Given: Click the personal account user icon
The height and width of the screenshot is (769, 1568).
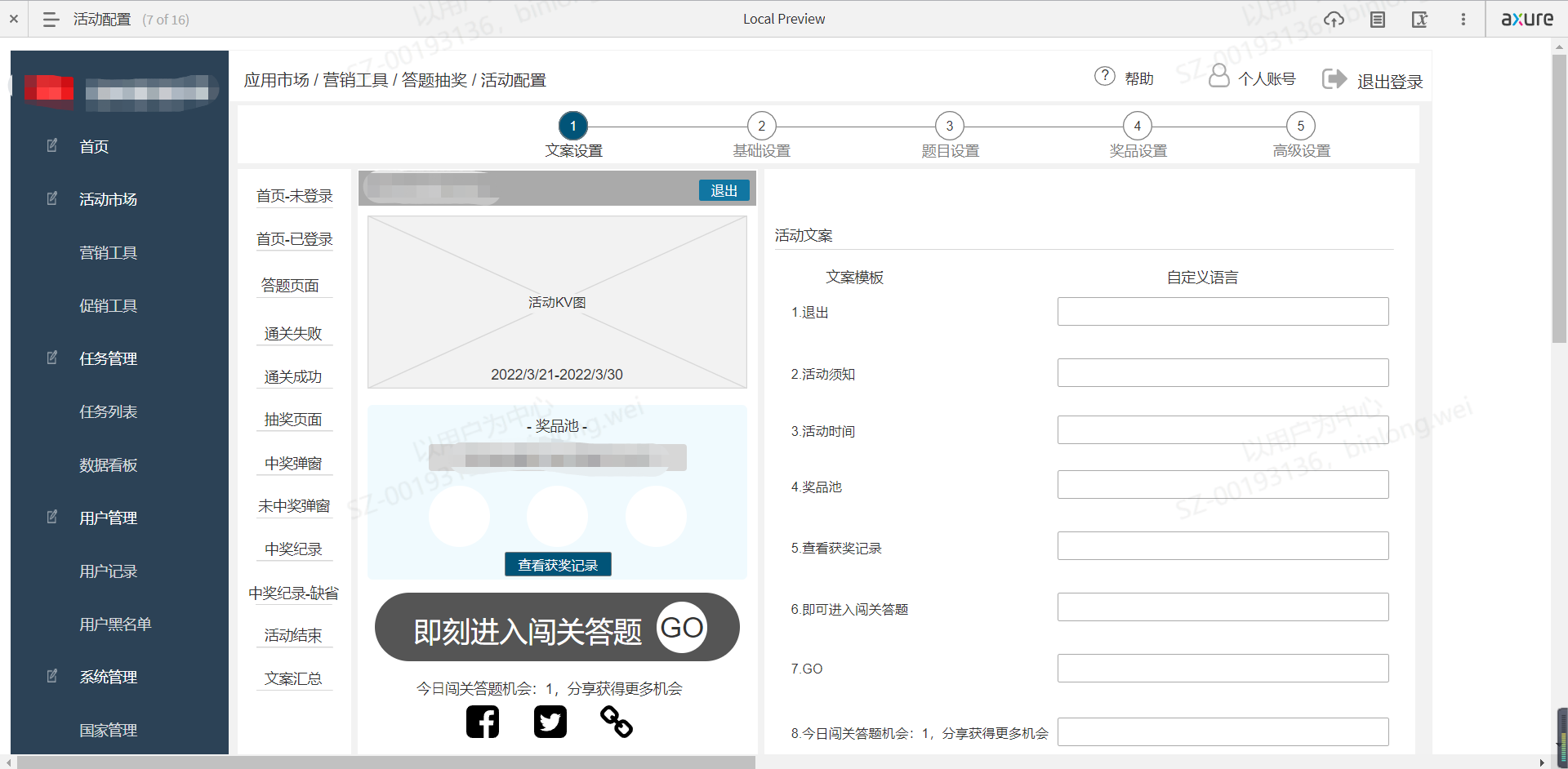Looking at the screenshot, I should [x=1218, y=76].
